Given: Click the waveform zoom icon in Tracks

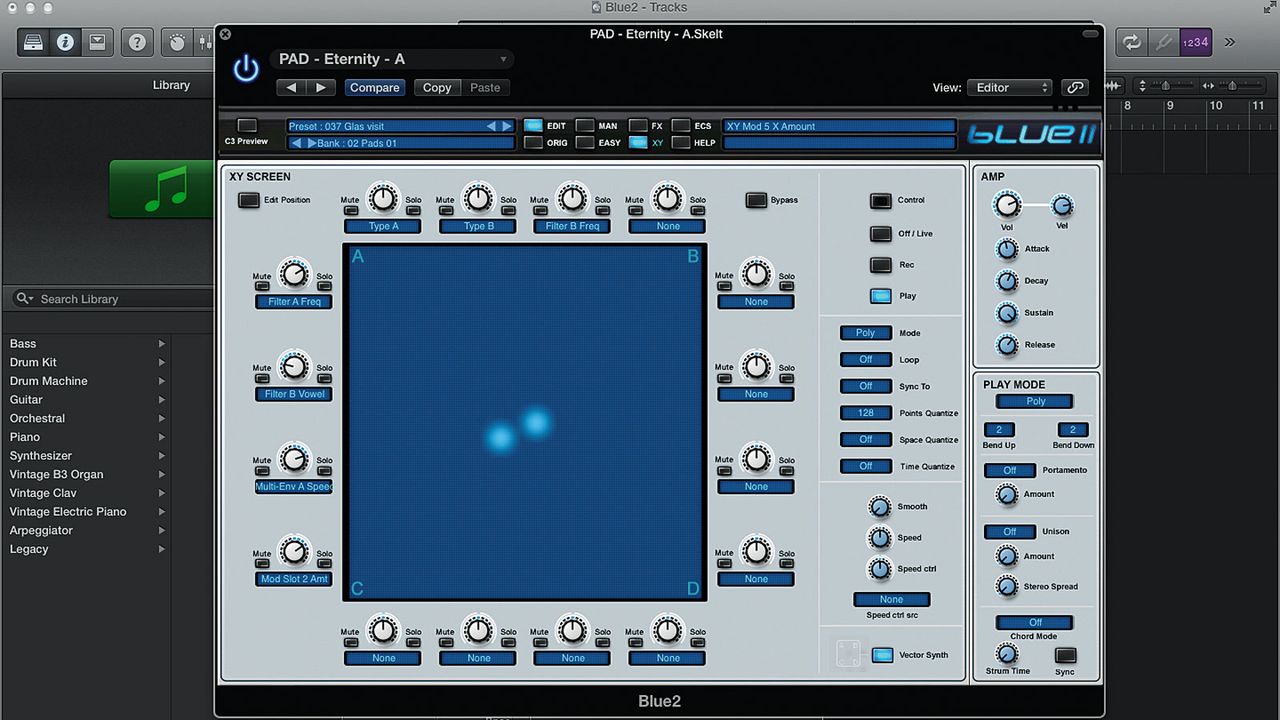Looking at the screenshot, I should point(1114,86).
